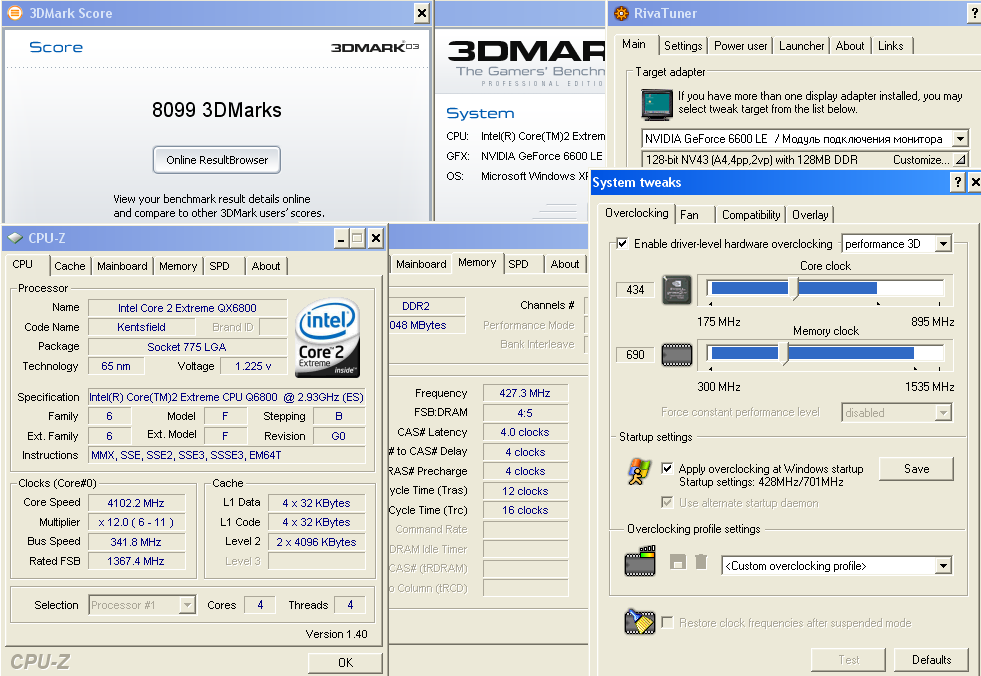Click the Core Speed value 4102.2 MHz
Screen dimensions: 981x676
point(136,503)
